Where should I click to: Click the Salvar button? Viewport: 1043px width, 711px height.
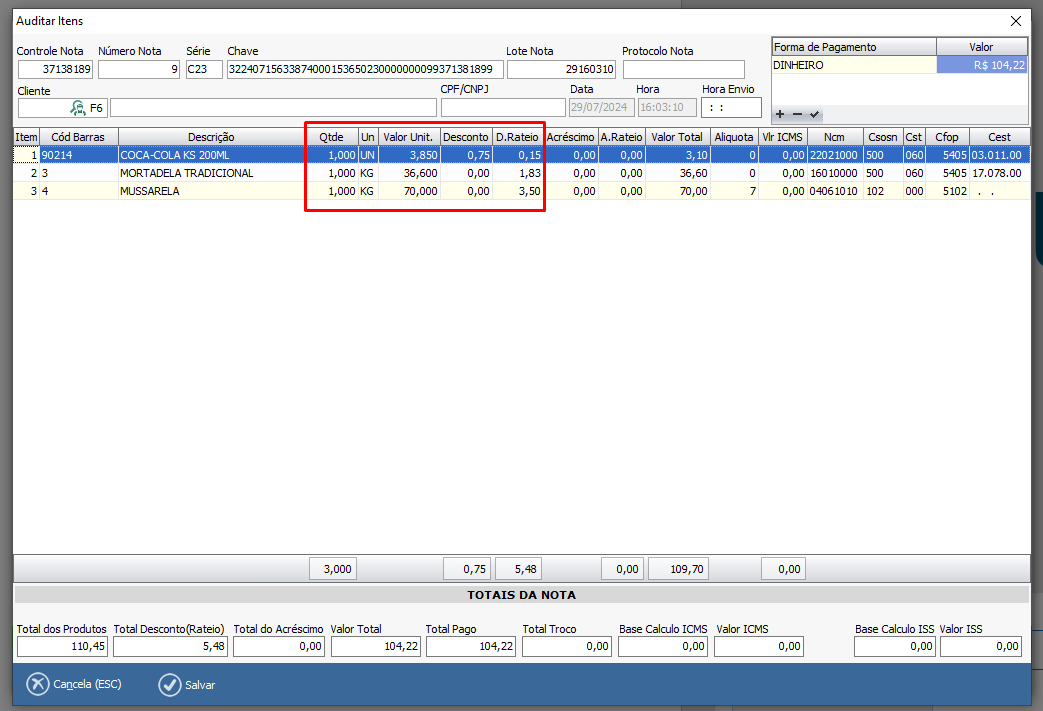coord(186,685)
